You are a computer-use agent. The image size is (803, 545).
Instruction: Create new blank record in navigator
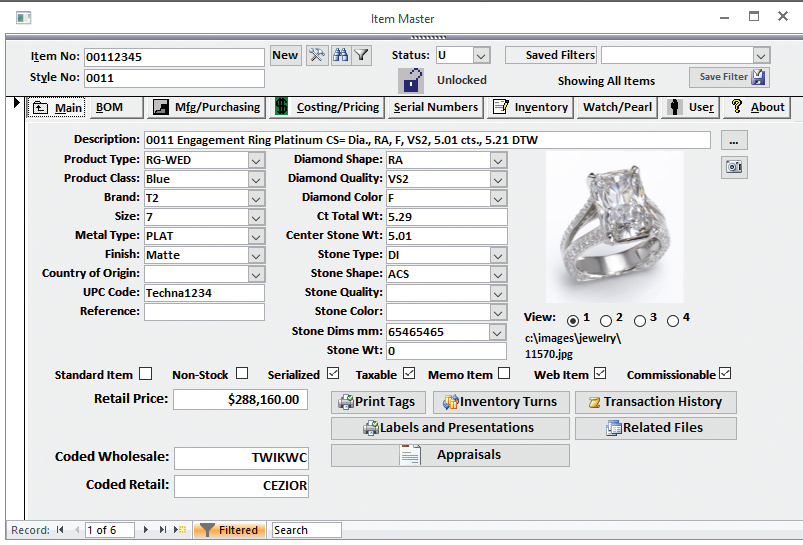[180, 530]
